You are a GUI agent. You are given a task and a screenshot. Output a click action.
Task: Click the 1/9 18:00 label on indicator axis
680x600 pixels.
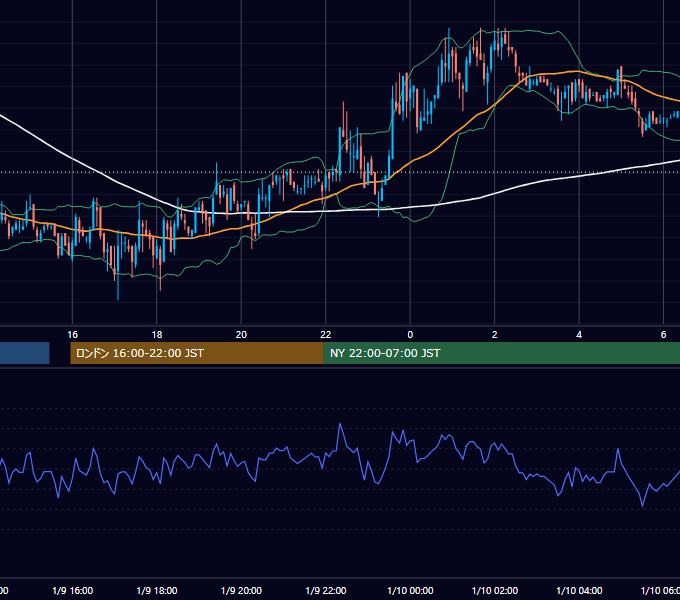click(x=157, y=590)
